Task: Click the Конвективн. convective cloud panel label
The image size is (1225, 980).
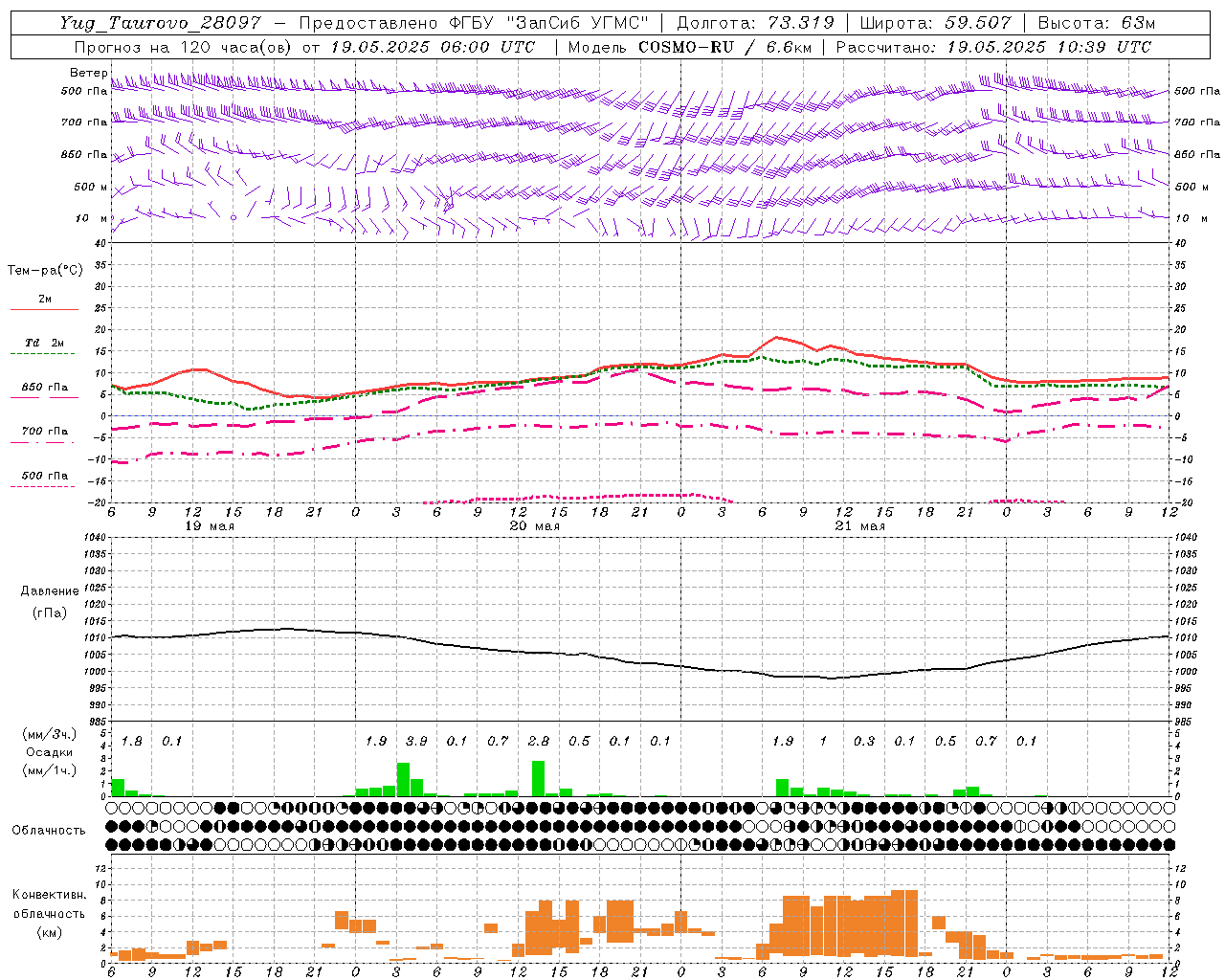Action: [50, 895]
